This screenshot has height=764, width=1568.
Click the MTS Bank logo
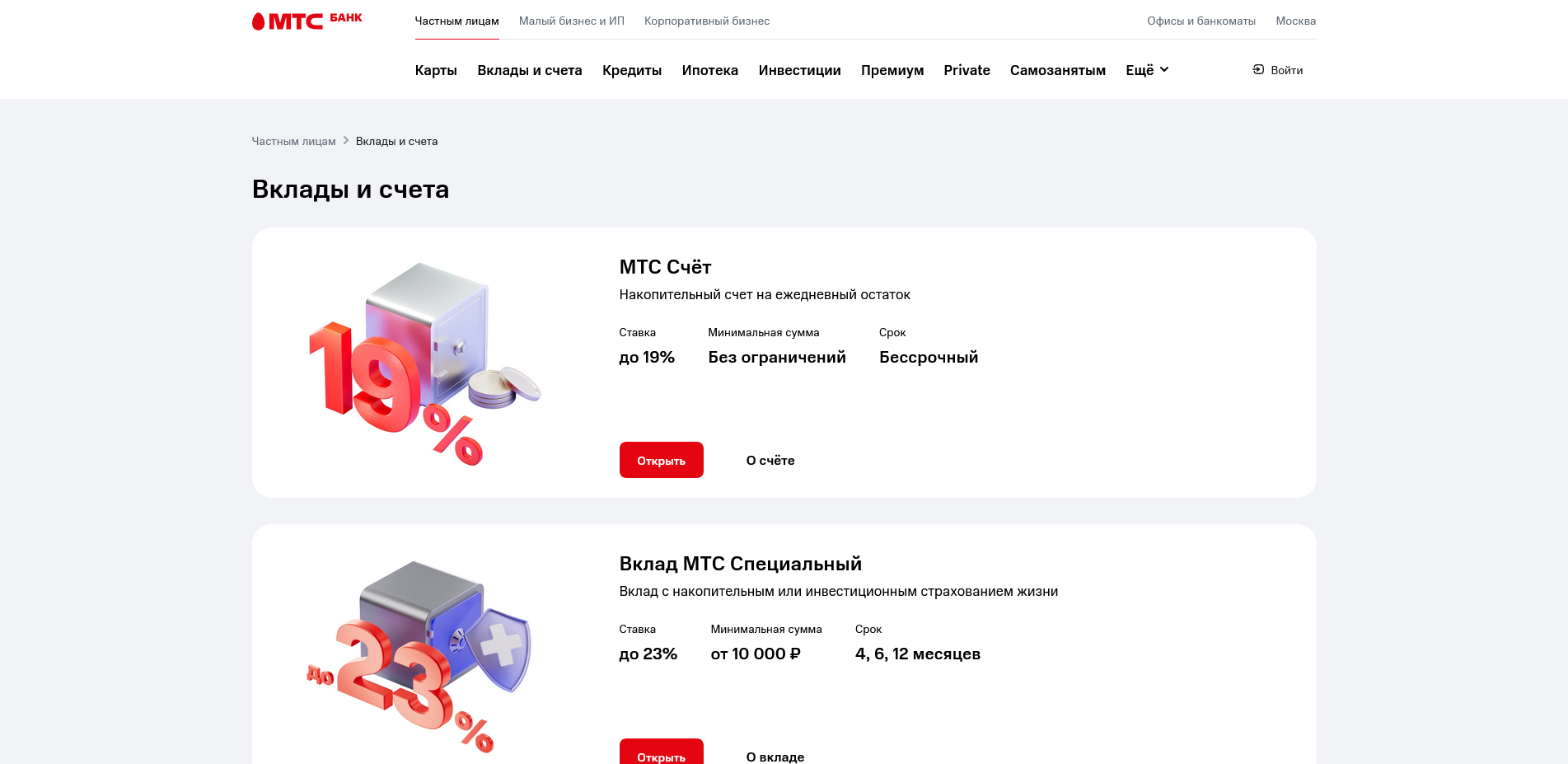point(307,21)
